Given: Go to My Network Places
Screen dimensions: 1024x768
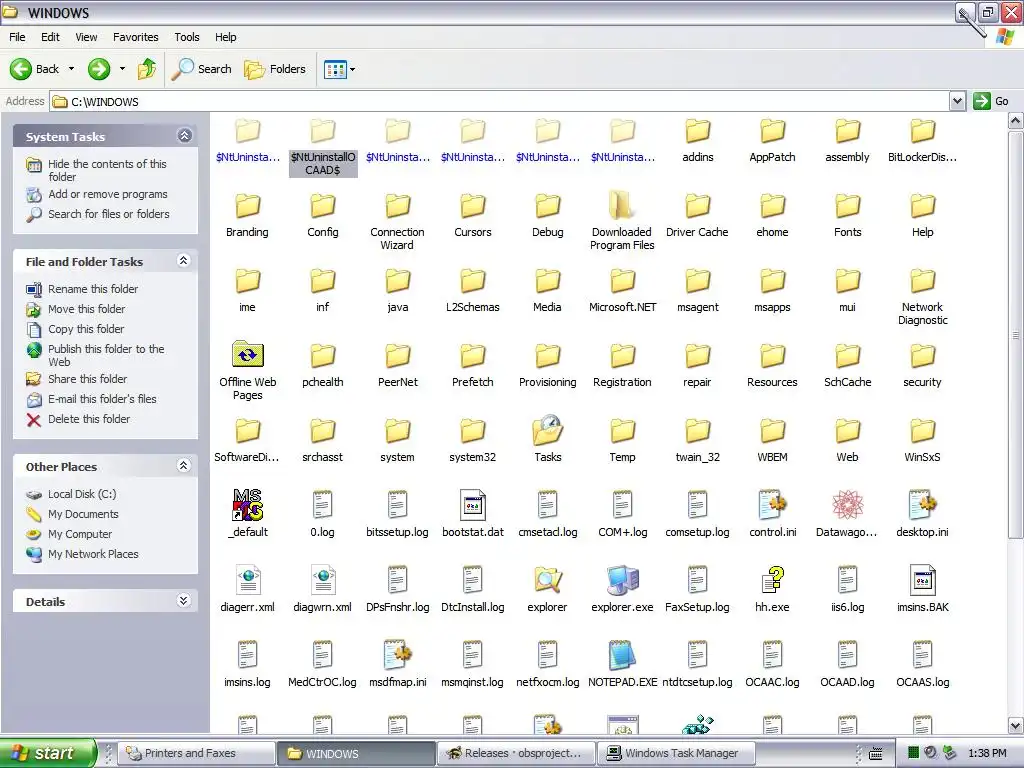Looking at the screenshot, I should 93,554.
